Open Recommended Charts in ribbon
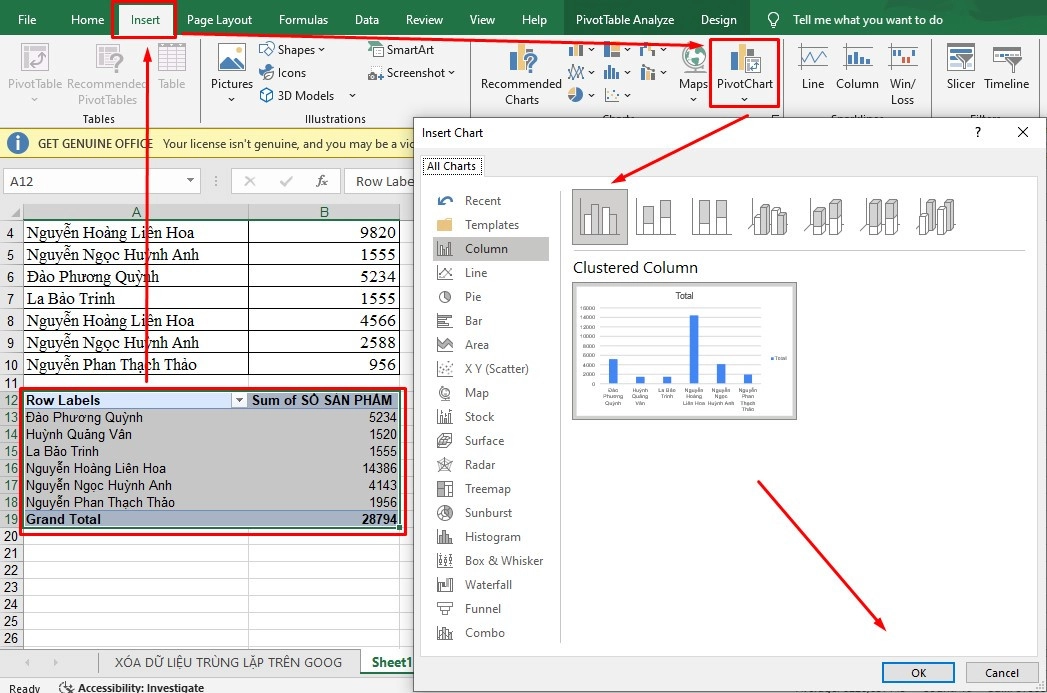Viewport: 1047px width, 693px height. (x=521, y=75)
